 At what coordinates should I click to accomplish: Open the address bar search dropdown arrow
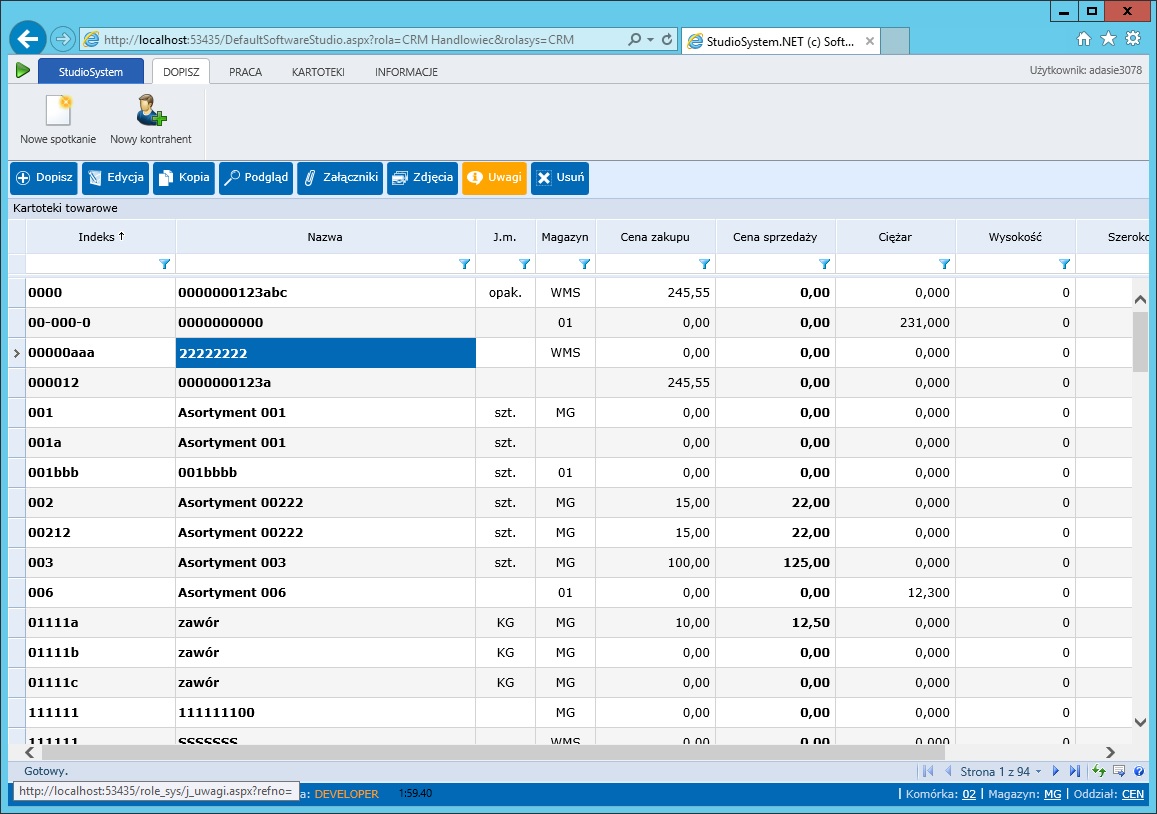[x=650, y=40]
